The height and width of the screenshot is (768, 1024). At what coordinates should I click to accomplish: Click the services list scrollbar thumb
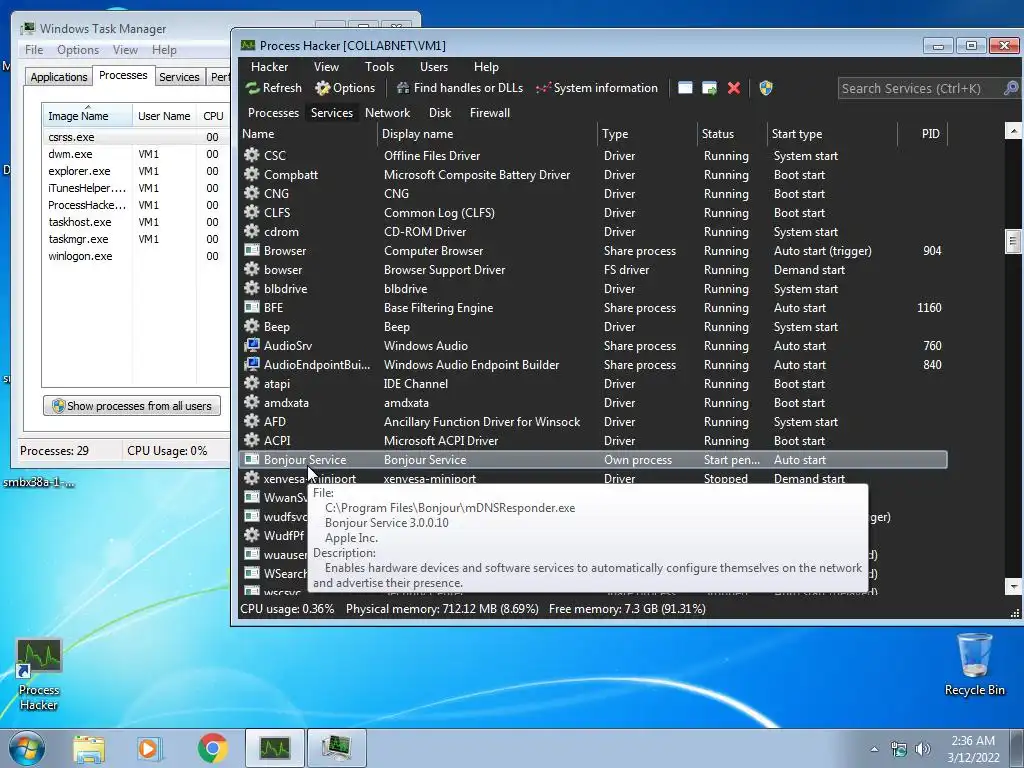(x=1013, y=241)
